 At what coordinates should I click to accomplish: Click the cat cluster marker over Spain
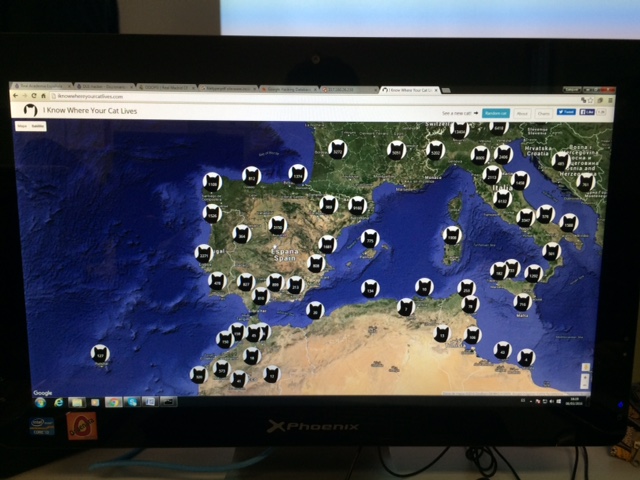[277, 226]
